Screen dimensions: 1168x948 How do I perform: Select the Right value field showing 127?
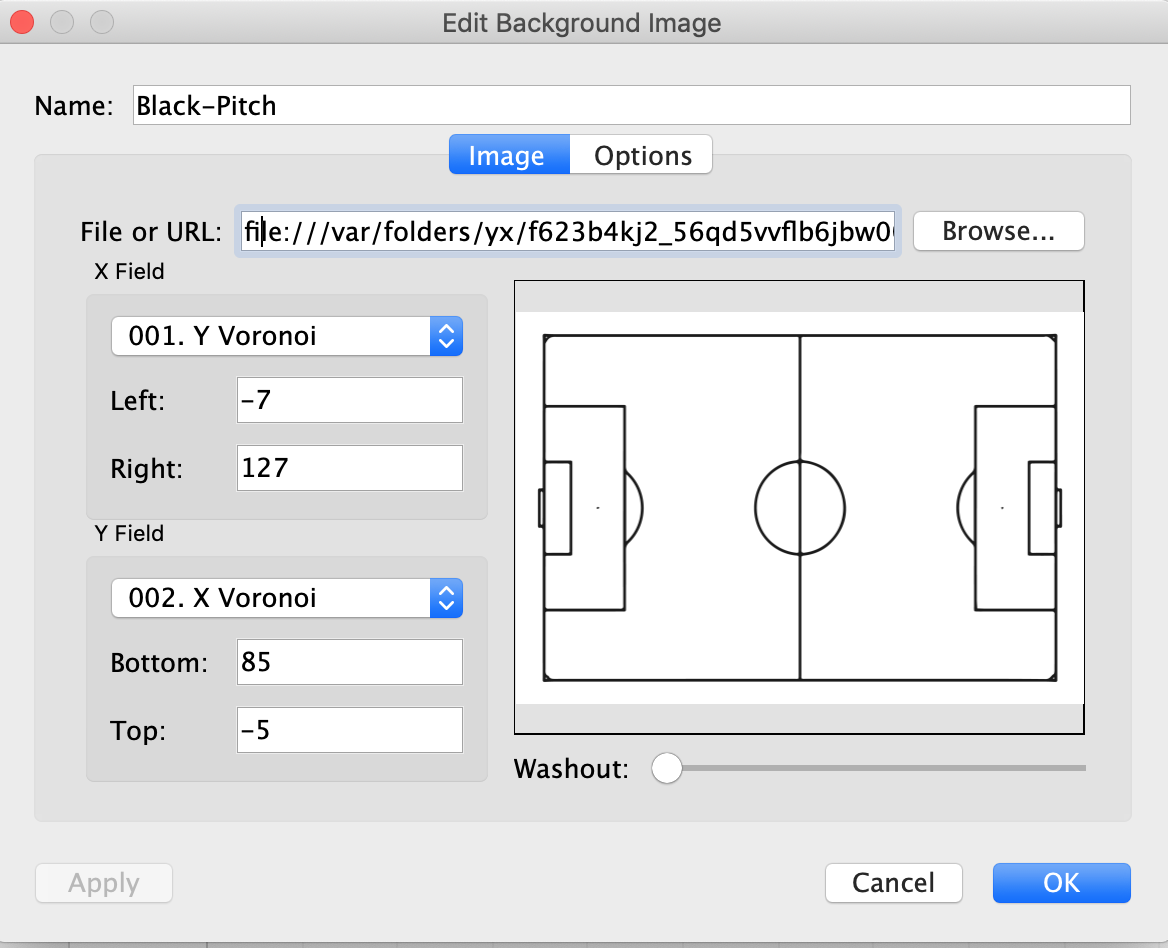click(349, 468)
